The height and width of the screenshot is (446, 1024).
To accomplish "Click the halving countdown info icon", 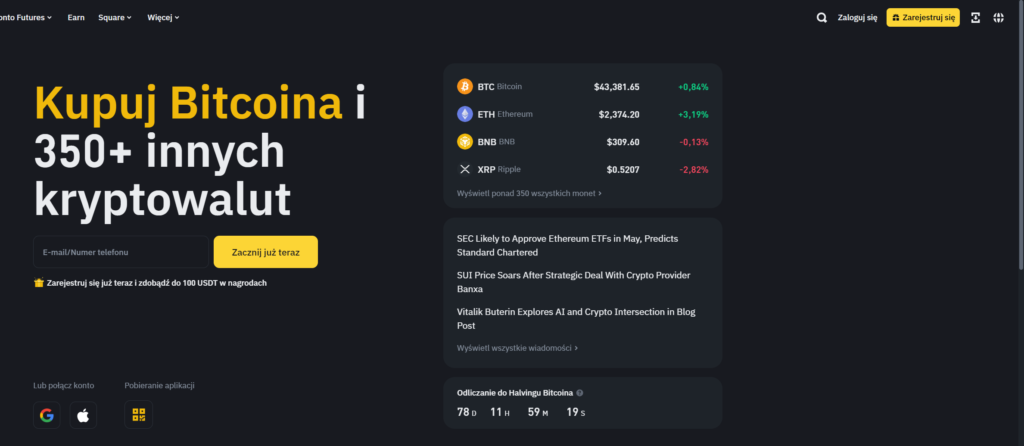I will point(580,393).
